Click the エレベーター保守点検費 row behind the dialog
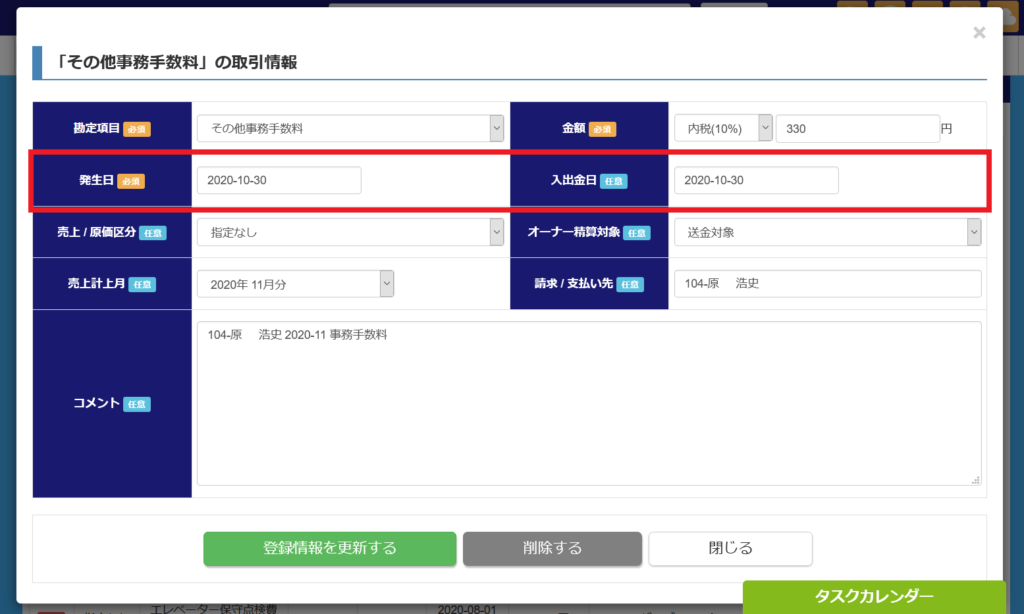The height and width of the screenshot is (614, 1024). tap(212, 608)
